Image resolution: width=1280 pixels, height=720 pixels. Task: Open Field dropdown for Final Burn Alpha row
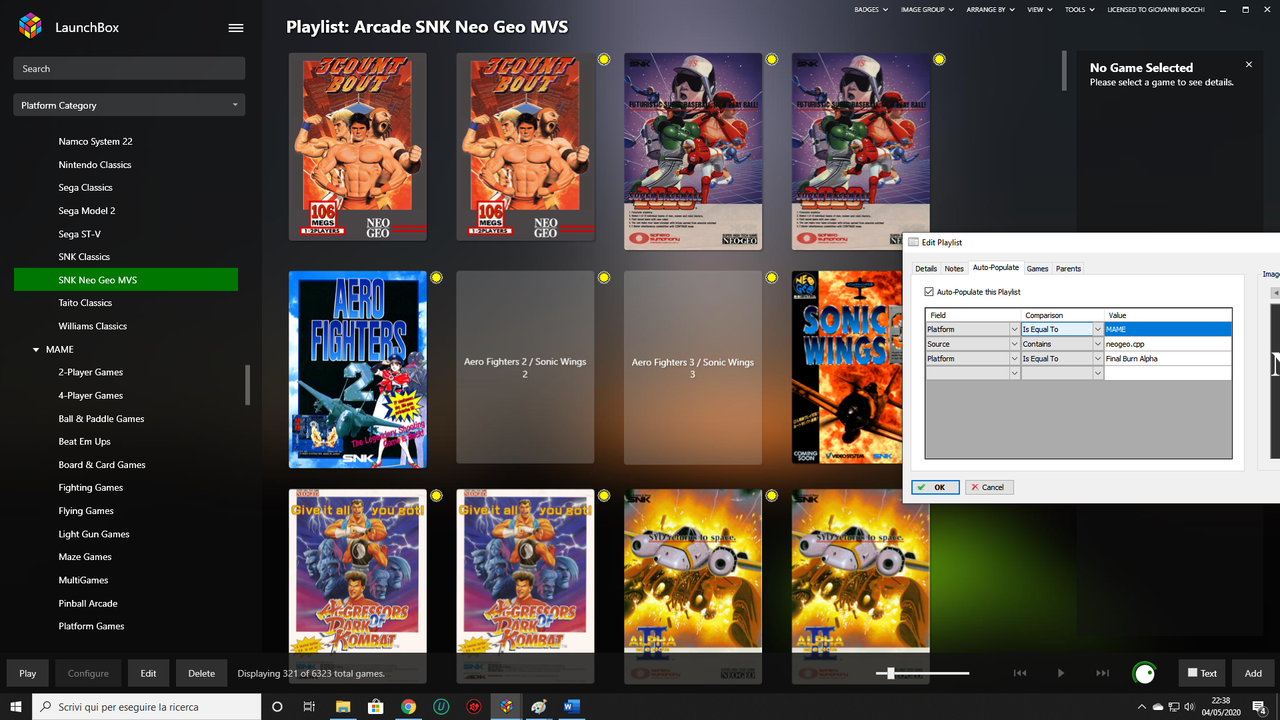coord(1015,358)
